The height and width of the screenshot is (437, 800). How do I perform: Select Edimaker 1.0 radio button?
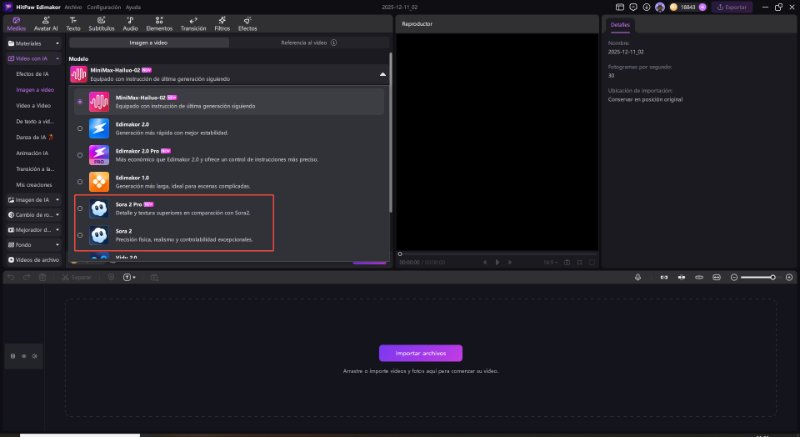coord(80,182)
